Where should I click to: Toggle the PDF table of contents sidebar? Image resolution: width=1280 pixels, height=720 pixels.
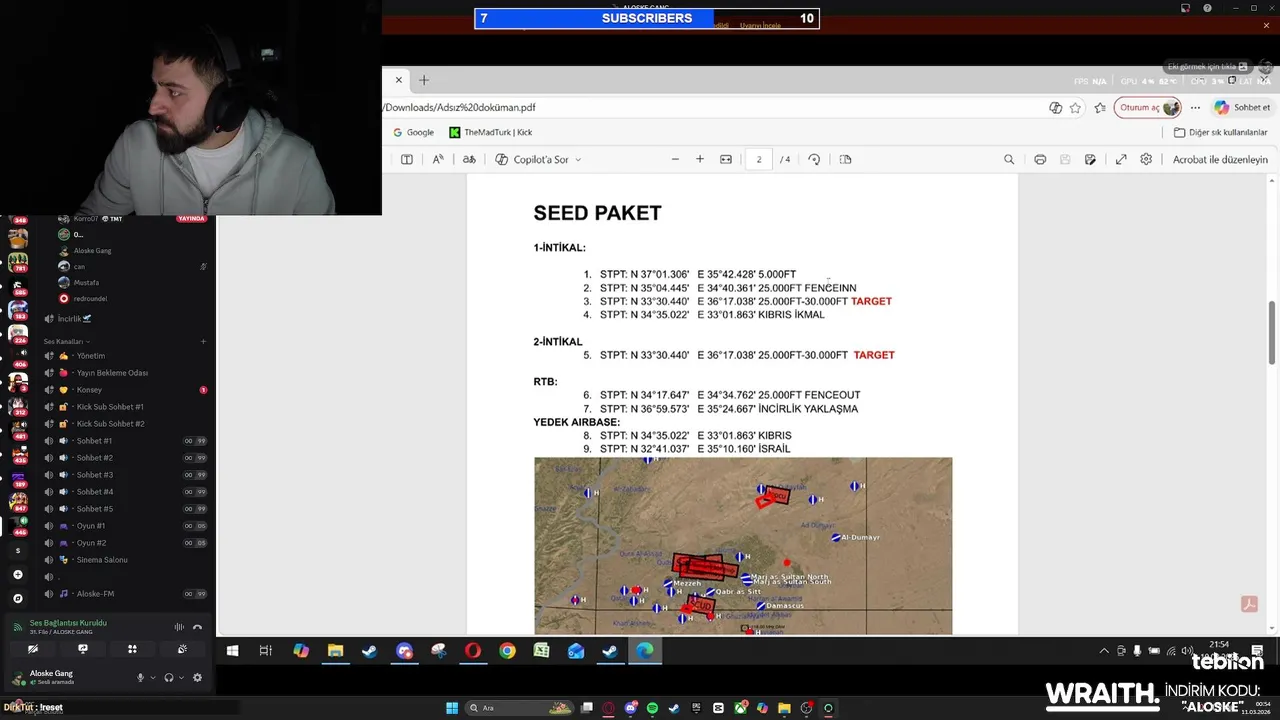point(407,159)
